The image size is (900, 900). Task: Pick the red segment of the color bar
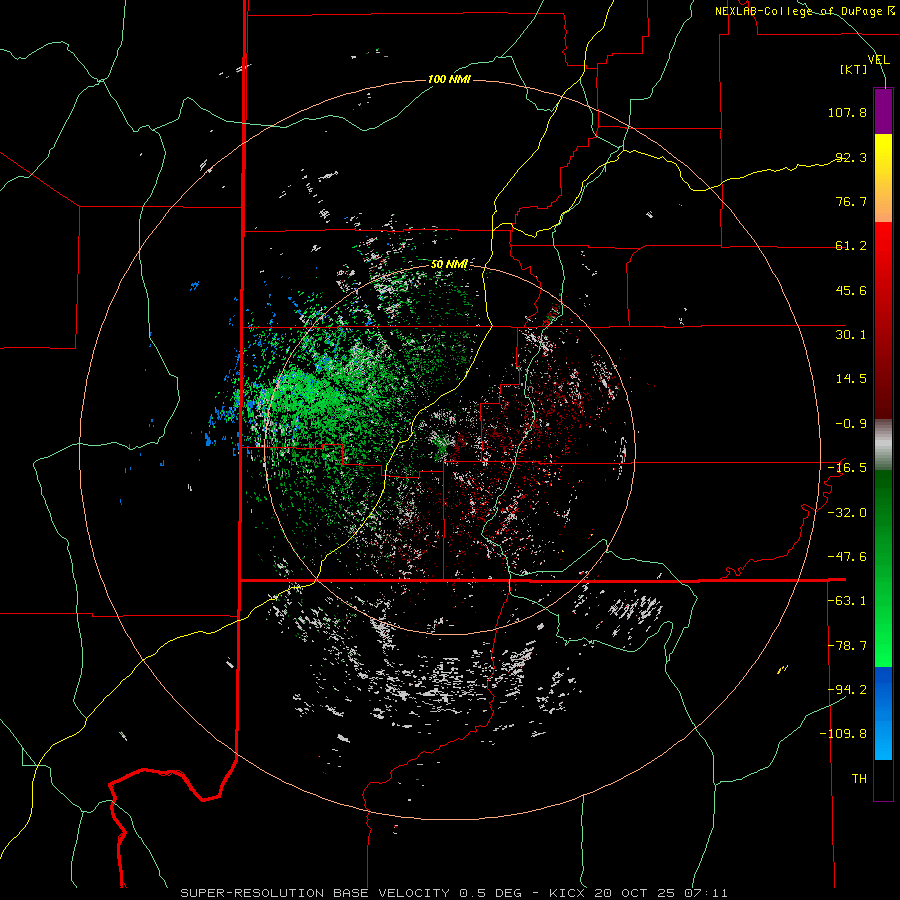tap(883, 320)
